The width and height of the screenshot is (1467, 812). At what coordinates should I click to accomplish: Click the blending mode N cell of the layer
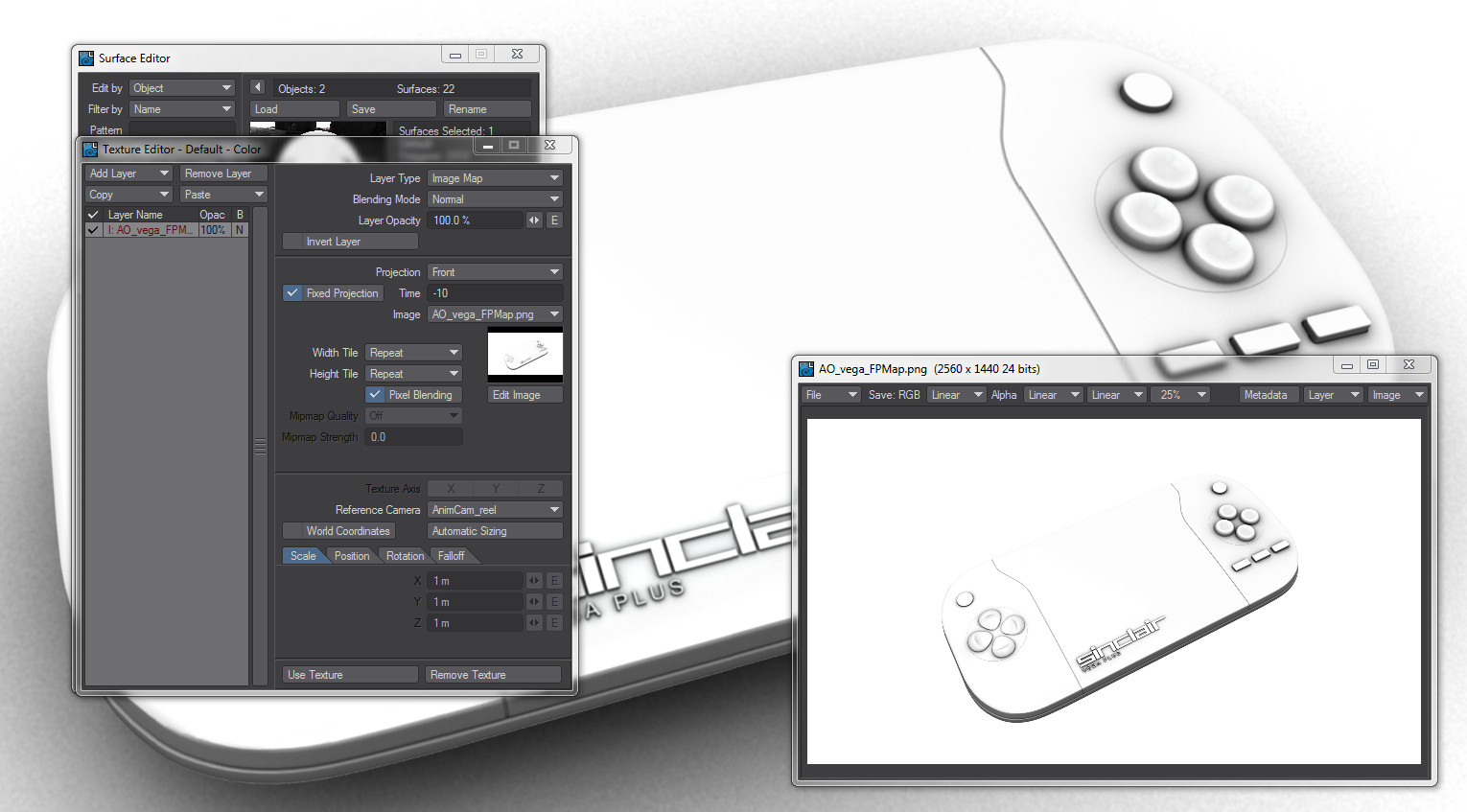point(240,230)
